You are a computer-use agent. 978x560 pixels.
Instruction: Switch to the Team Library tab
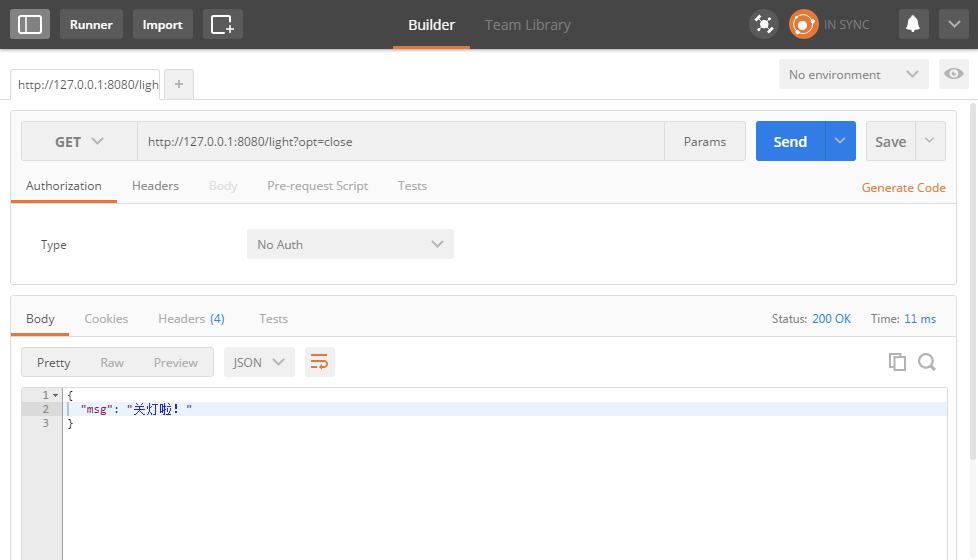[527, 25]
